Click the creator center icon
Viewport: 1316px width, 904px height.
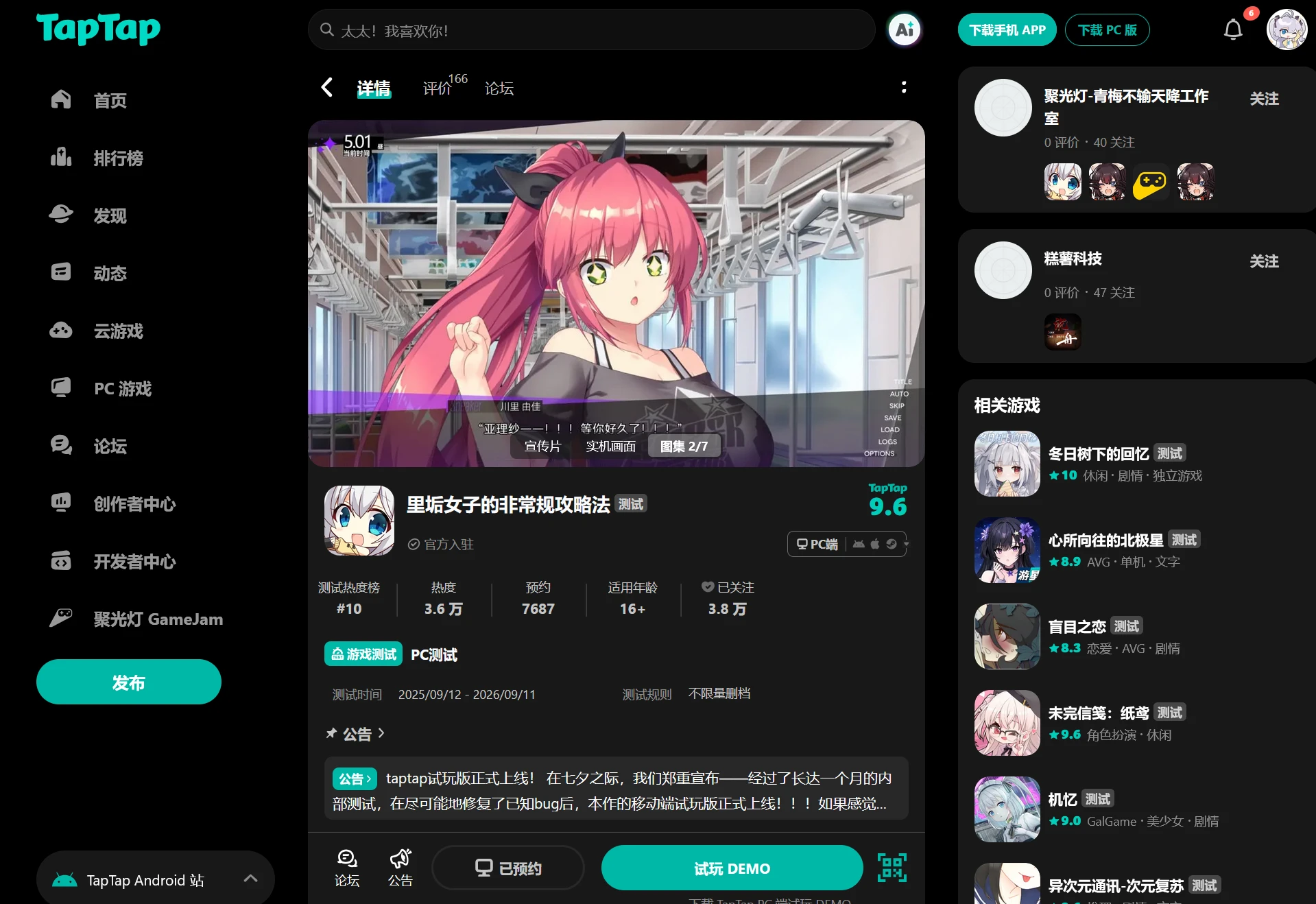61,503
